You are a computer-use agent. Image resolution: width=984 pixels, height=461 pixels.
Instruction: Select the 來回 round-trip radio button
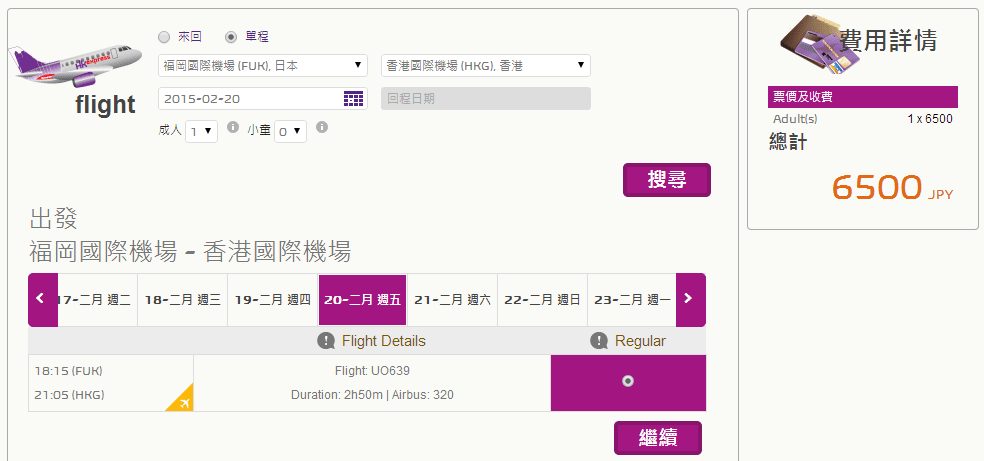pyautogui.click(x=164, y=37)
